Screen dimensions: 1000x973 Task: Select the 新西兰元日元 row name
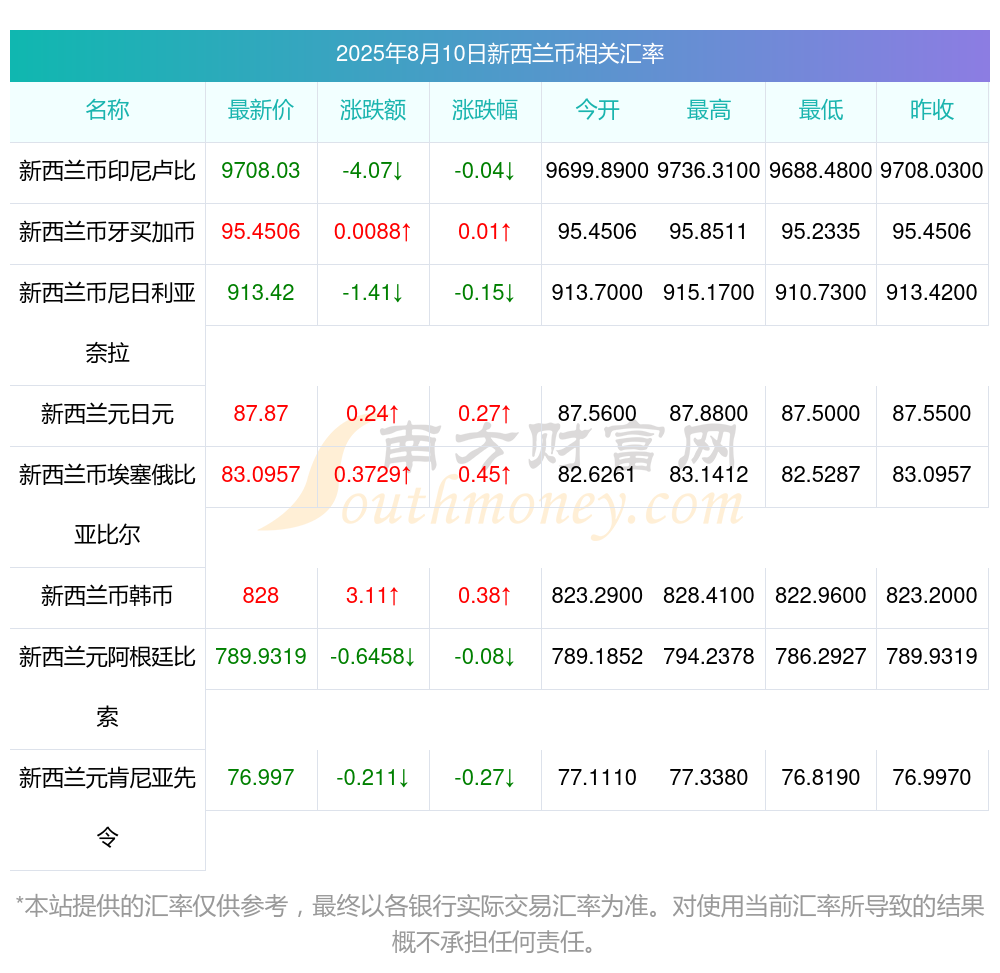pos(107,414)
